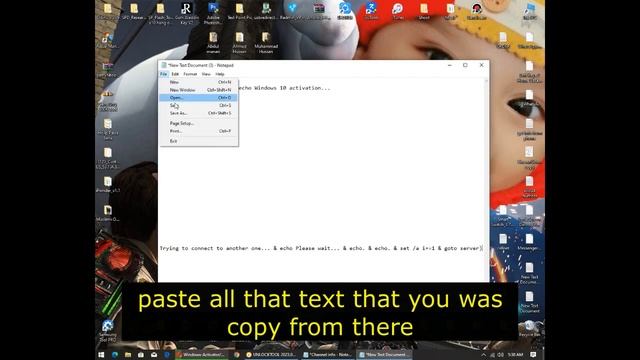
Task: Choose Print... from the File menu
Action: click(198, 131)
